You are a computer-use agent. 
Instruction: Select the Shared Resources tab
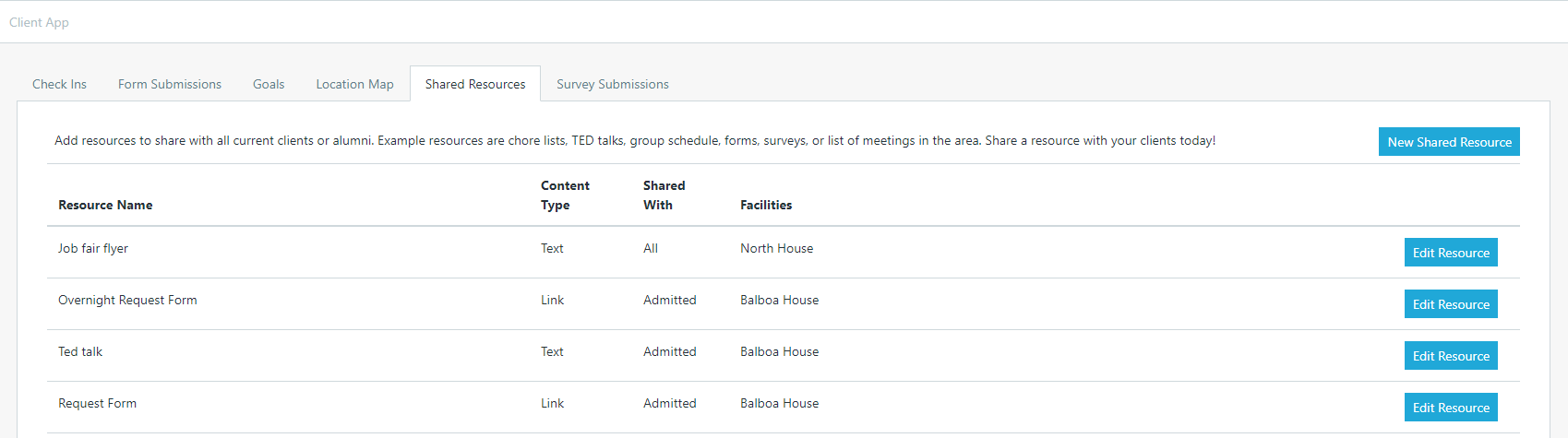tap(475, 84)
